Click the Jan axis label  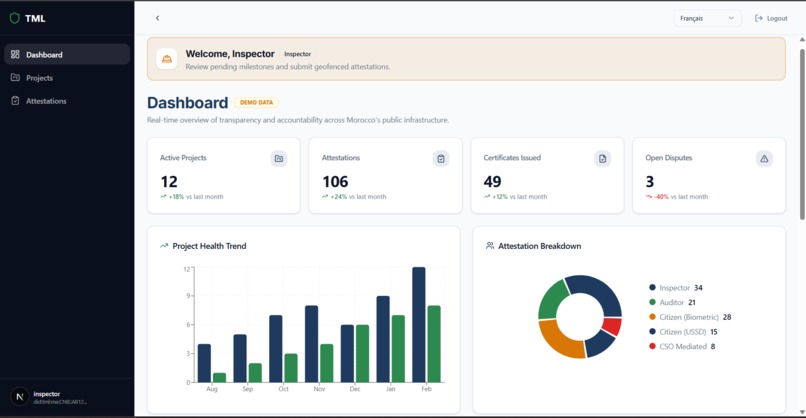pyautogui.click(x=391, y=389)
